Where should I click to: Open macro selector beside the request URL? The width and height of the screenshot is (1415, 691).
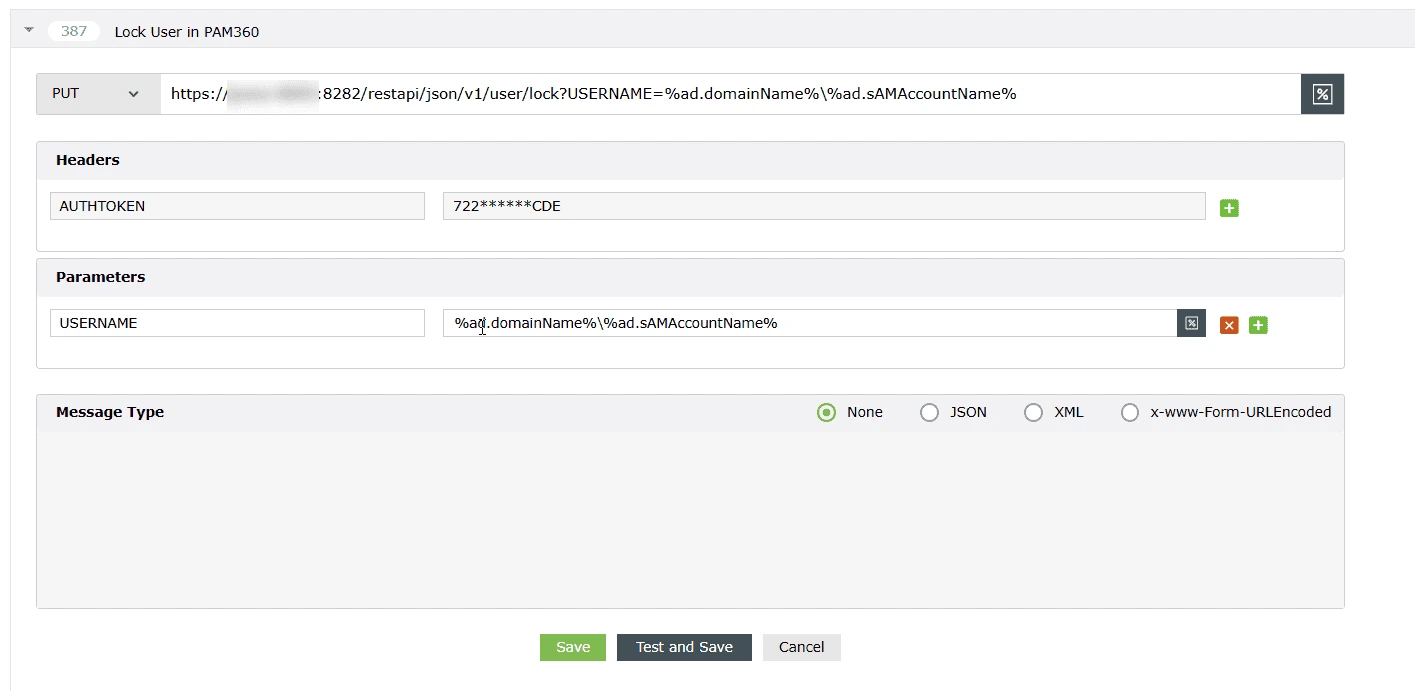[1321, 93]
